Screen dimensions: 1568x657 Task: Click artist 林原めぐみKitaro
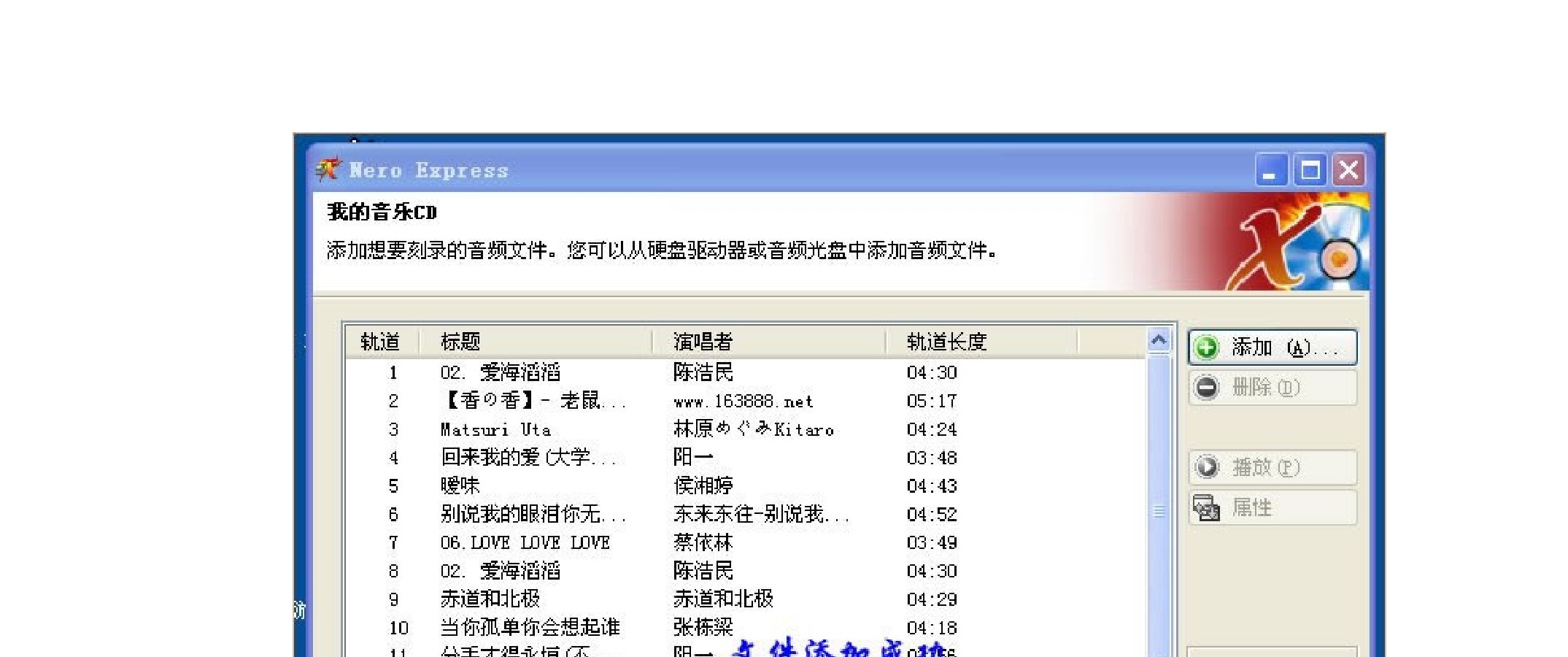754,429
